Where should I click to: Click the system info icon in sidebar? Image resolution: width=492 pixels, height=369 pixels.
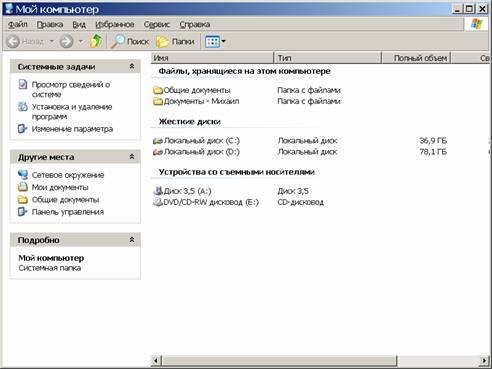pyautogui.click(x=23, y=84)
